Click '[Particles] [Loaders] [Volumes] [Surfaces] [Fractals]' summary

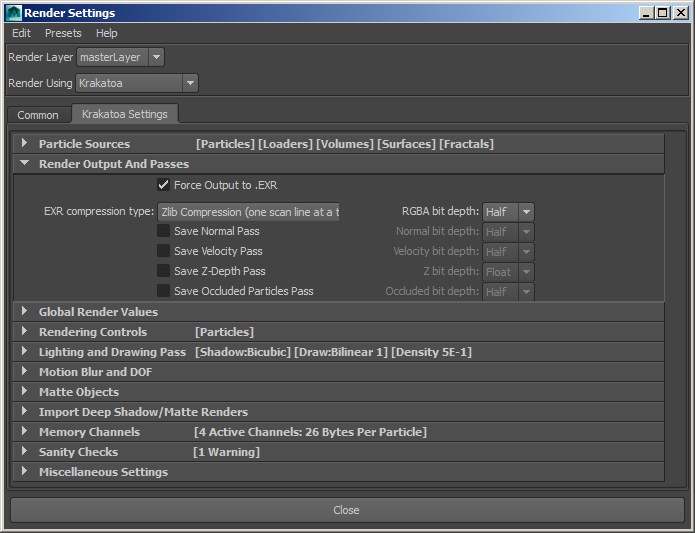345,144
